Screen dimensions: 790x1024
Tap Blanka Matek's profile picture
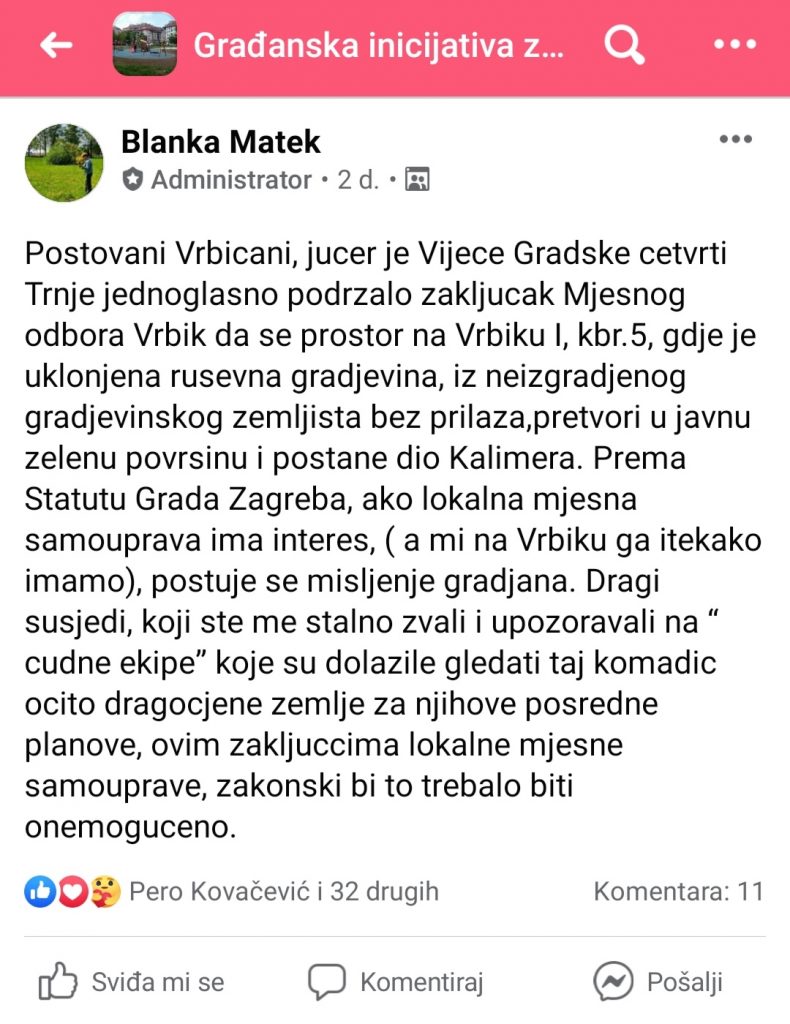tap(64, 163)
